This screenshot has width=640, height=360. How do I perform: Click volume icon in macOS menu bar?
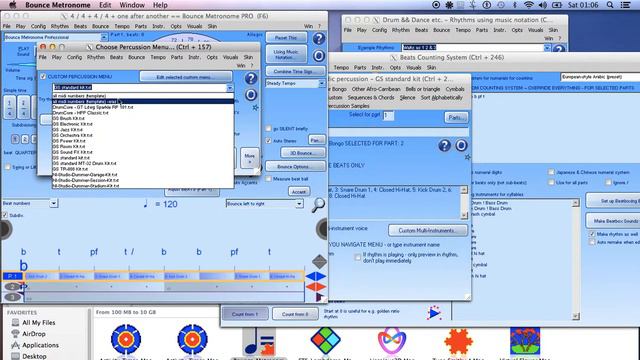(542, 5)
